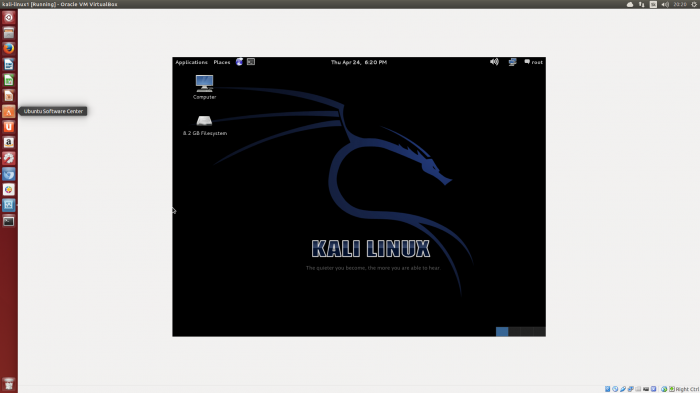Launch the Iceweasel browser from Kali panel
Viewport: 700px width, 393px height.
coord(239,62)
